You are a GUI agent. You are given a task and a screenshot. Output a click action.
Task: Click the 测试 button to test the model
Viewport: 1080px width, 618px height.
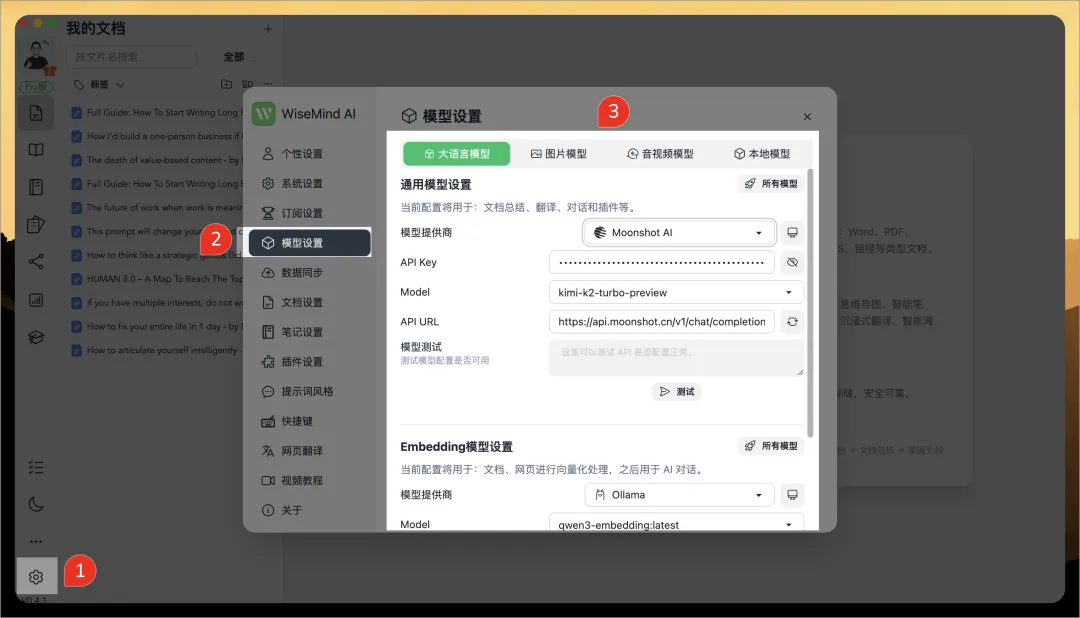tap(676, 393)
